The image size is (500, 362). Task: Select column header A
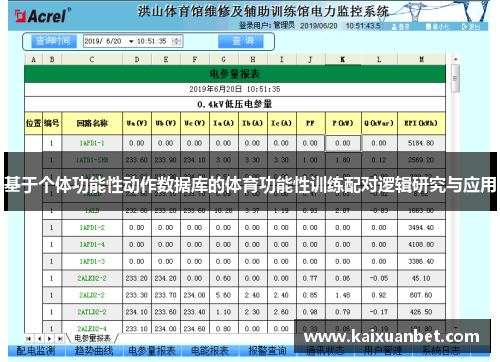[x=33, y=60]
